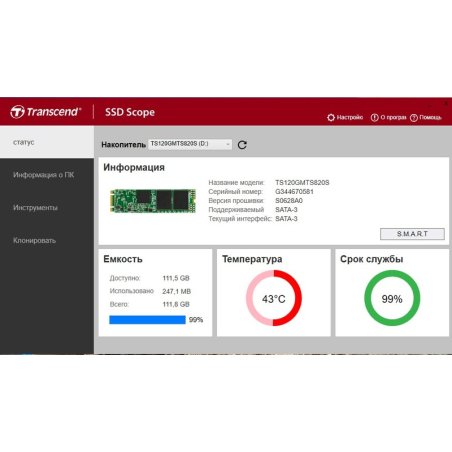Click the Температура heading

(x=252, y=259)
